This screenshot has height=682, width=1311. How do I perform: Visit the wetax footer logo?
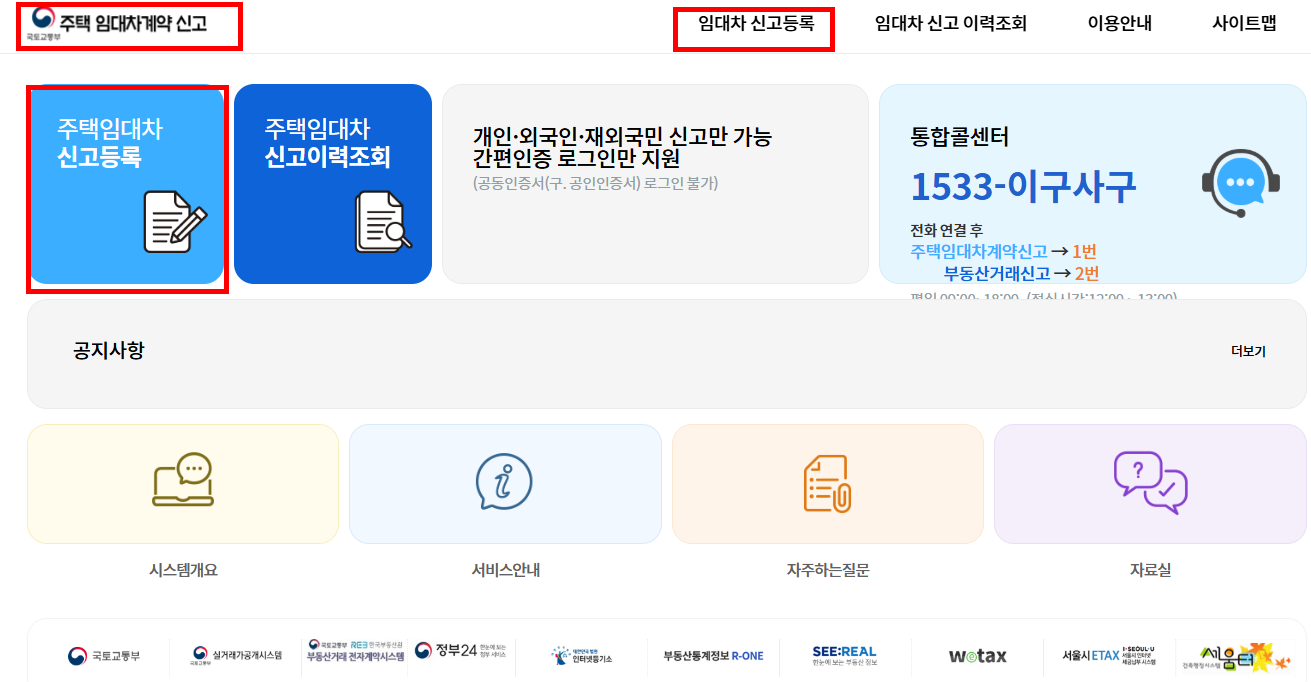click(977, 656)
